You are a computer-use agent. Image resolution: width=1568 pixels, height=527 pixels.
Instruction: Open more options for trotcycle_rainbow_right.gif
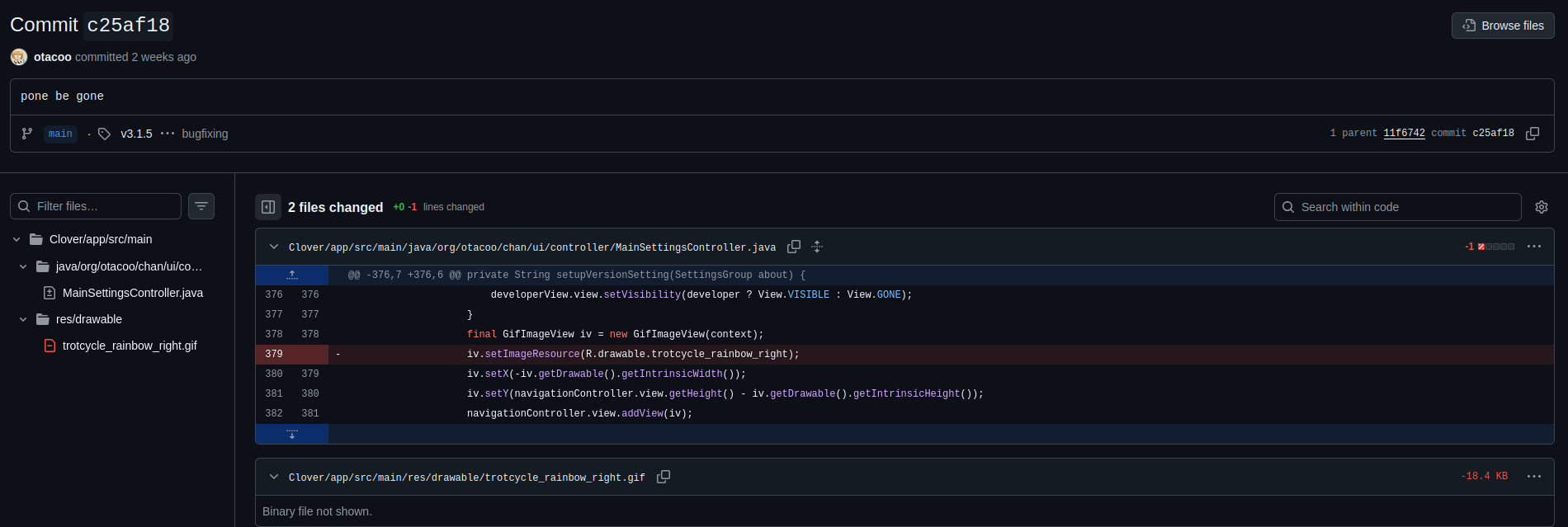coord(1534,477)
